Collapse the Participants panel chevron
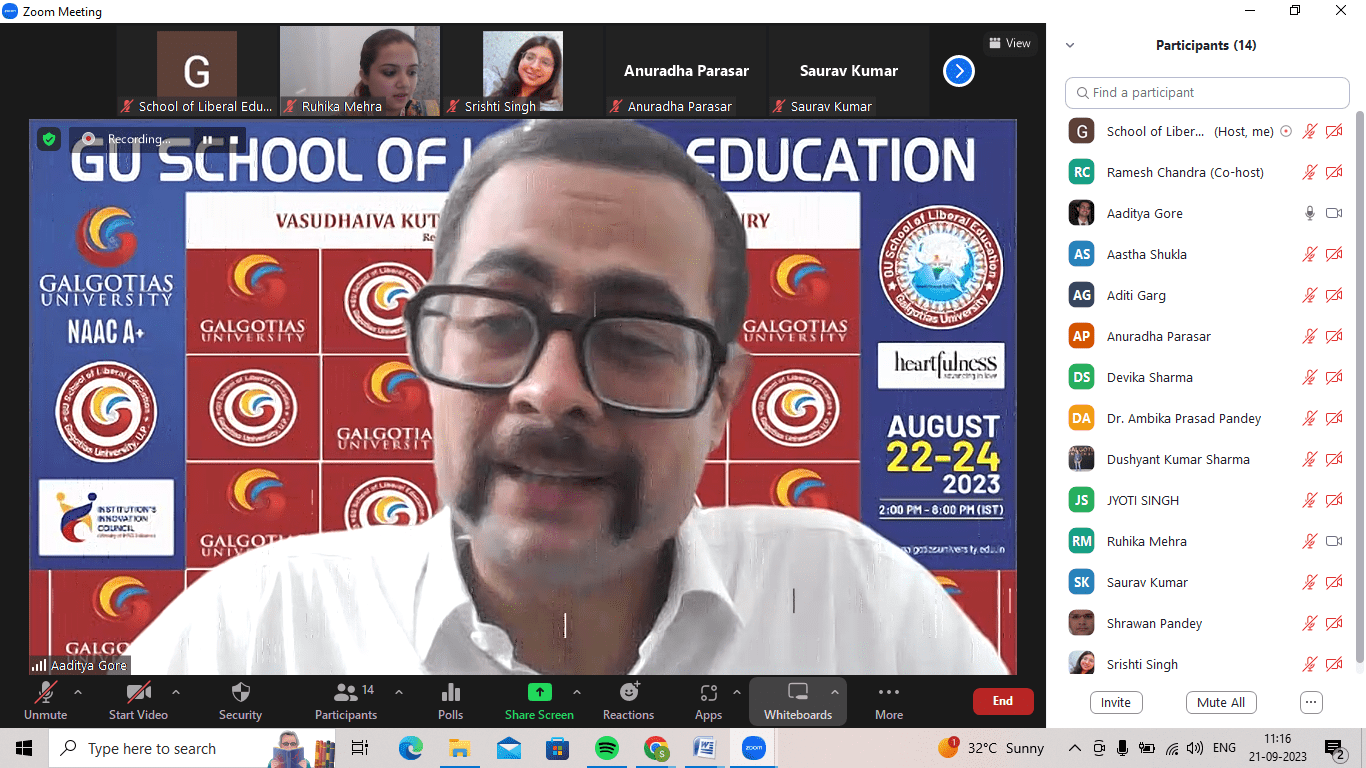 (x=1070, y=45)
